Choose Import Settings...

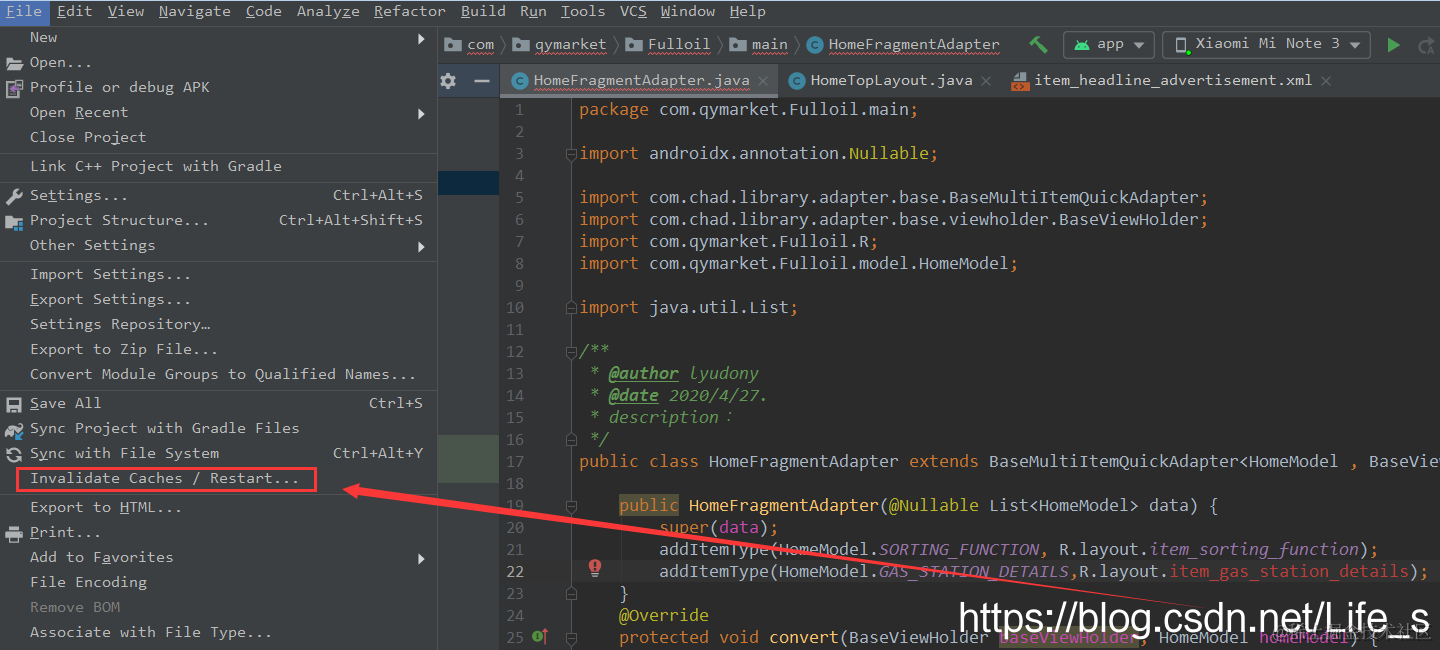pyautogui.click(x=110, y=275)
